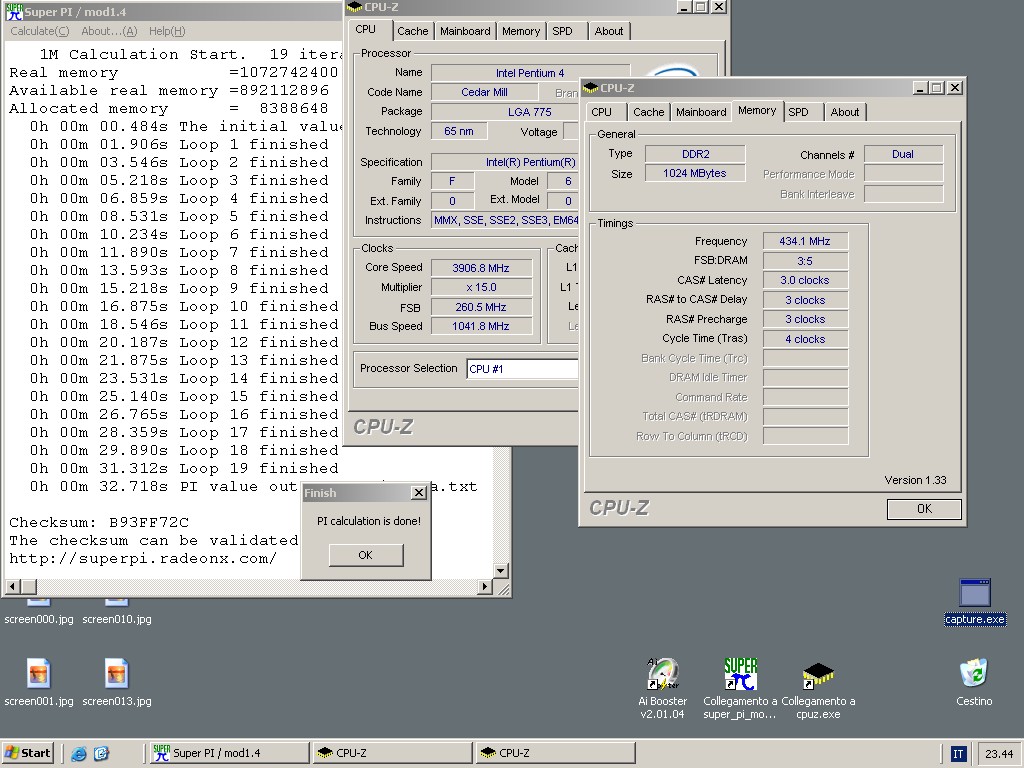The height and width of the screenshot is (768, 1024).
Task: Click the front CPU-Z window title icon
Action: pyautogui.click(x=590, y=88)
